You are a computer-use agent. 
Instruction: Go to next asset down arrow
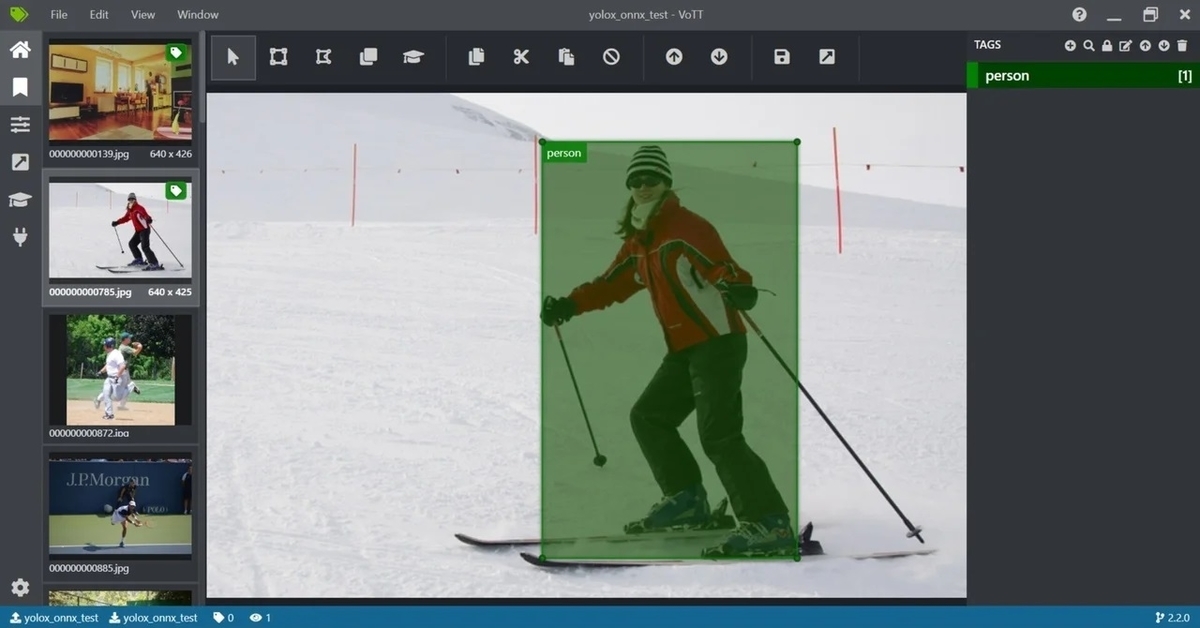point(719,57)
